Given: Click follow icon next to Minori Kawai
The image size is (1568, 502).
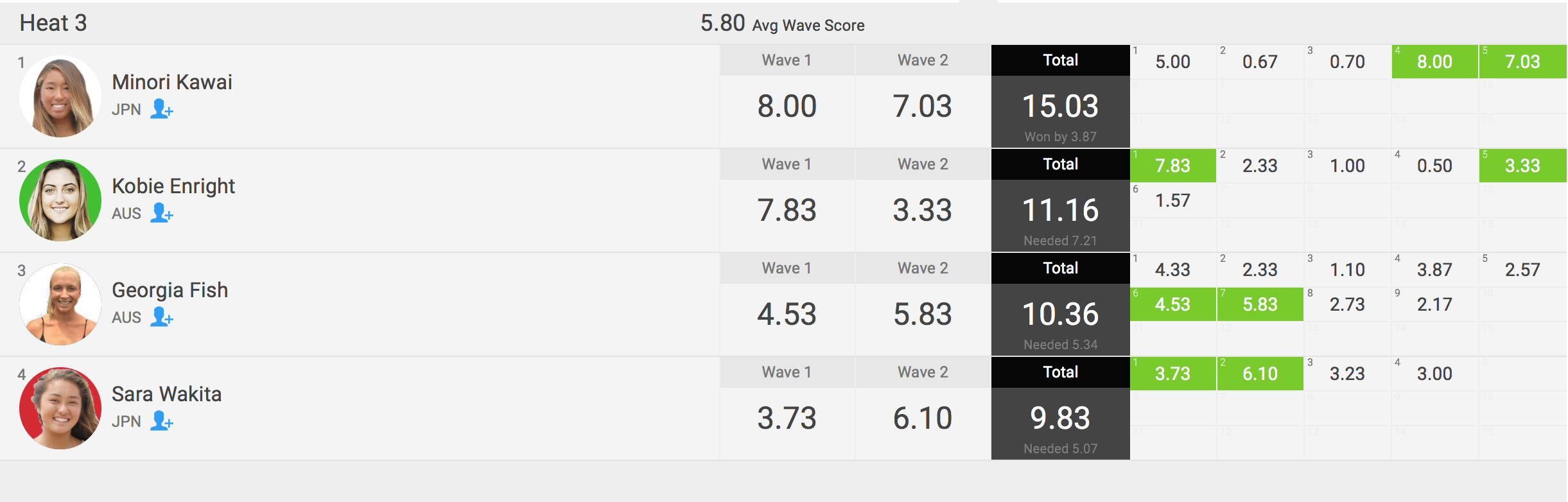Looking at the screenshot, I should [162, 109].
